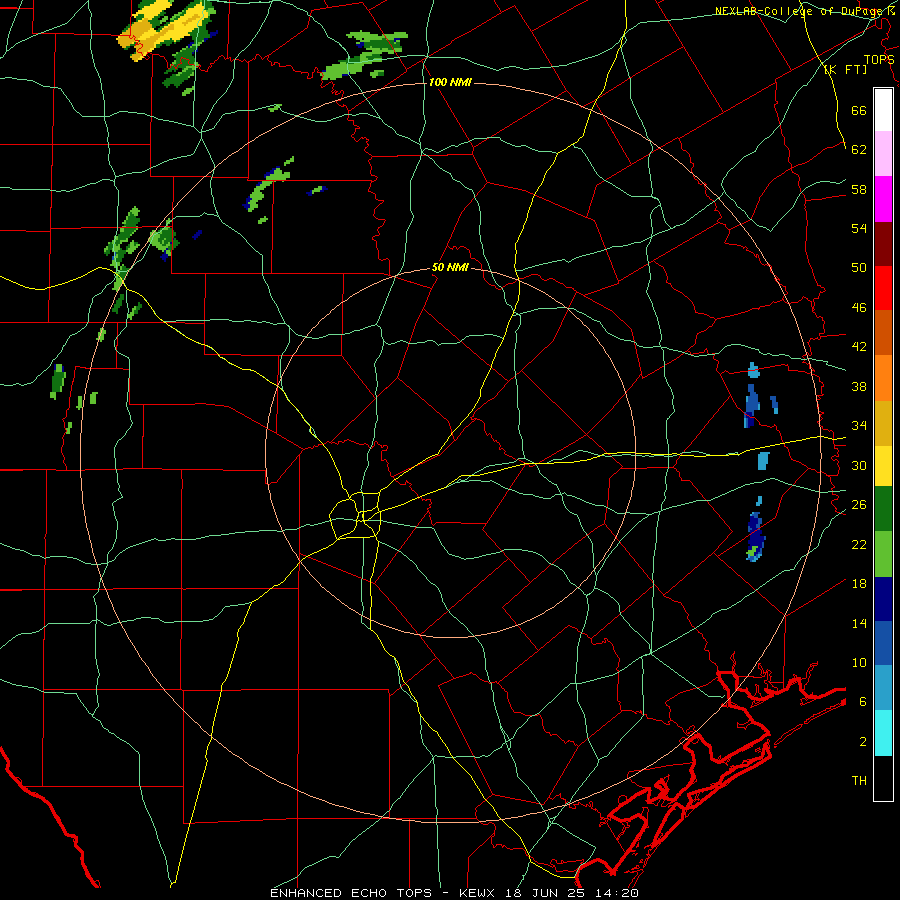Click the dark orange legend swatch
Screen dimensions: 900x900
[883, 333]
